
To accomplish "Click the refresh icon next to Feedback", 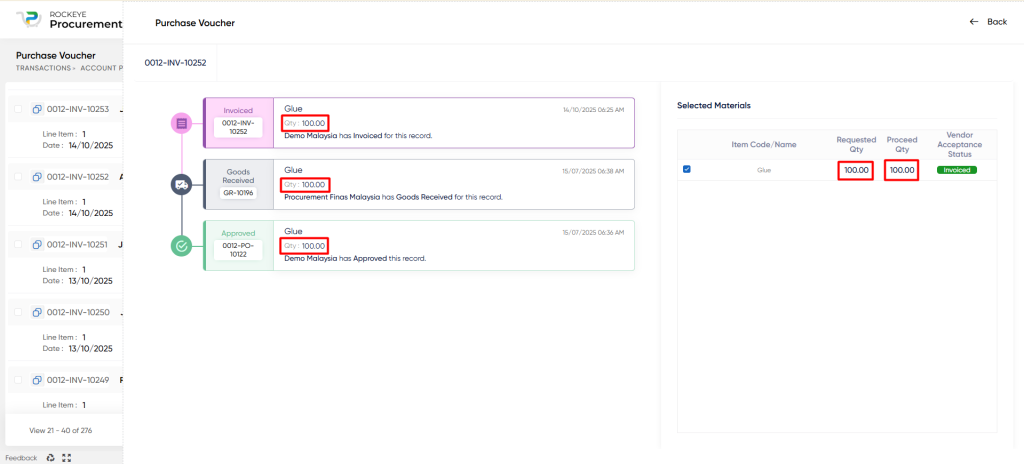I will pos(51,457).
